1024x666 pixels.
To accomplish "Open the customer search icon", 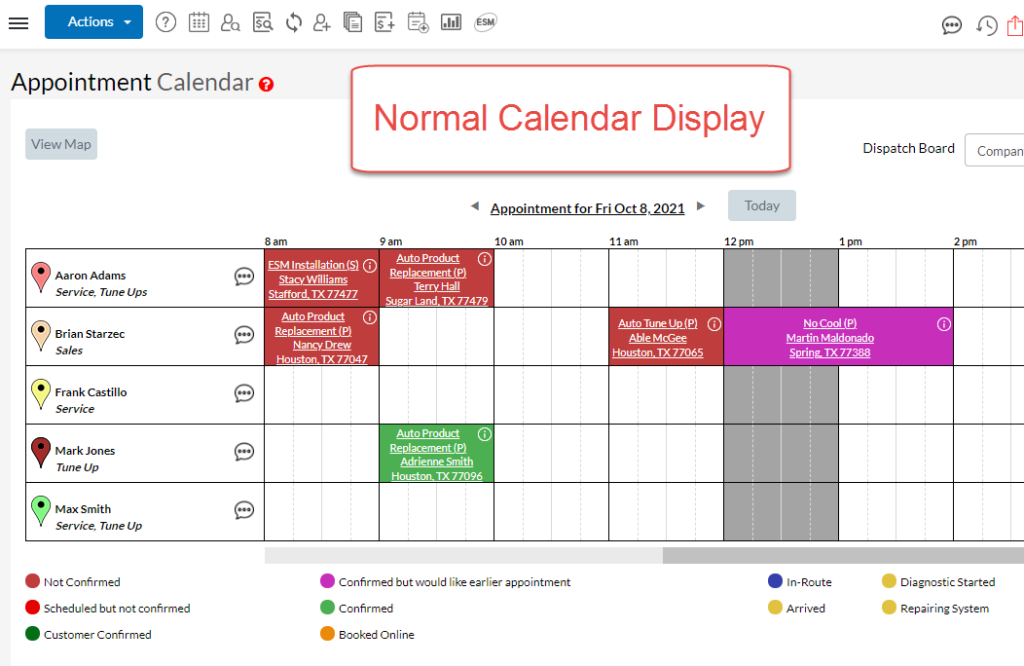I will coord(231,22).
